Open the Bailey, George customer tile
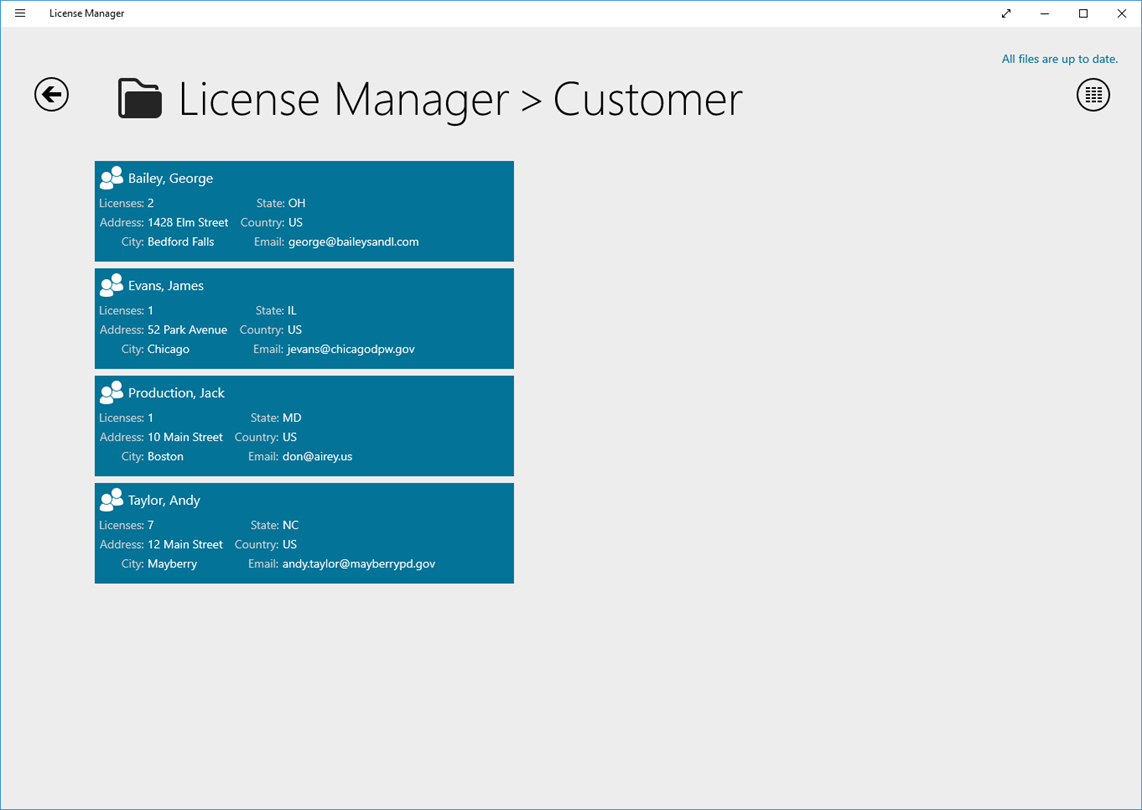Viewport: 1142px width, 810px height. [304, 211]
